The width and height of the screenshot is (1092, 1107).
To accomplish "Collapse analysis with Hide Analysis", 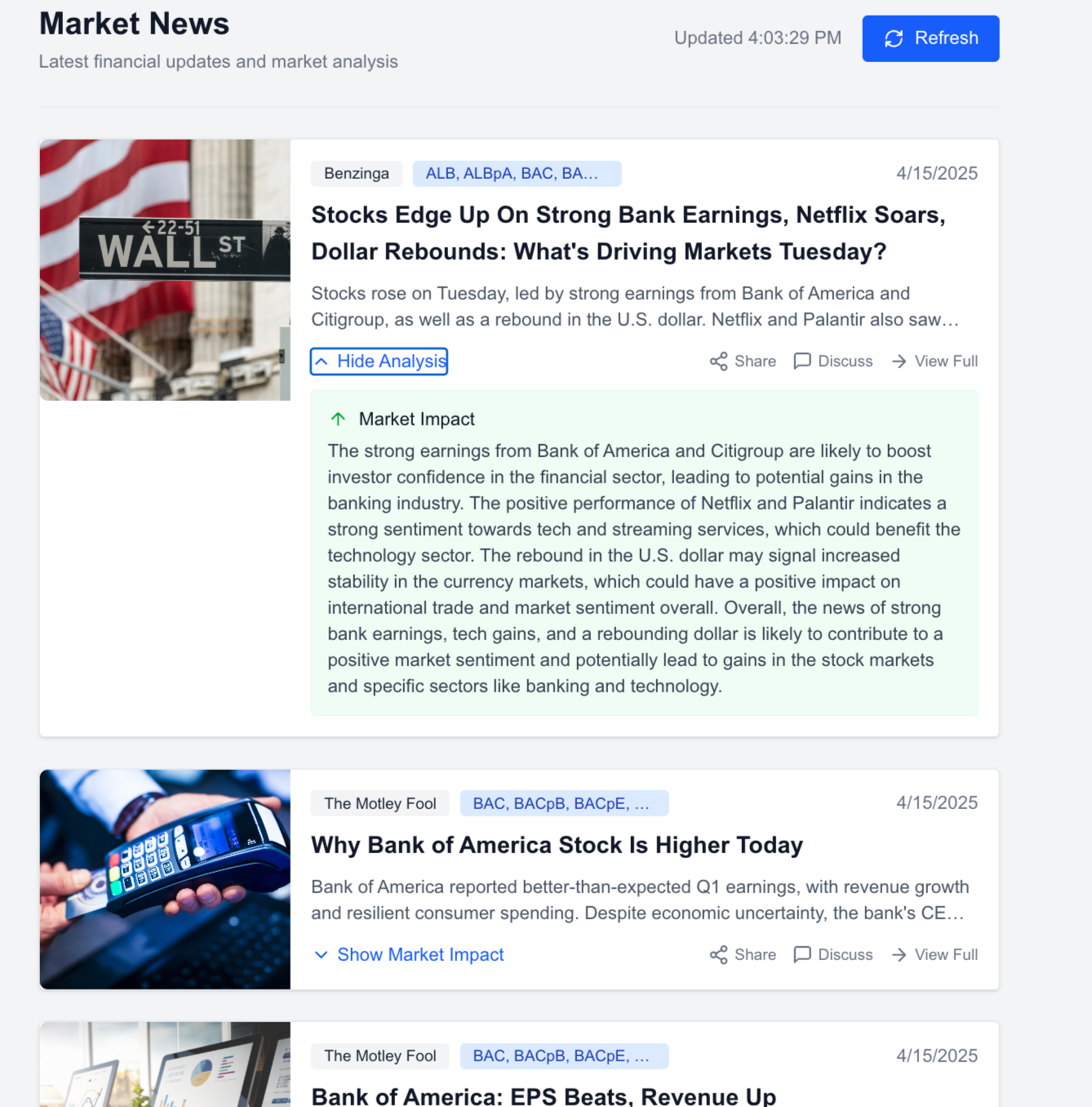I will click(x=380, y=362).
